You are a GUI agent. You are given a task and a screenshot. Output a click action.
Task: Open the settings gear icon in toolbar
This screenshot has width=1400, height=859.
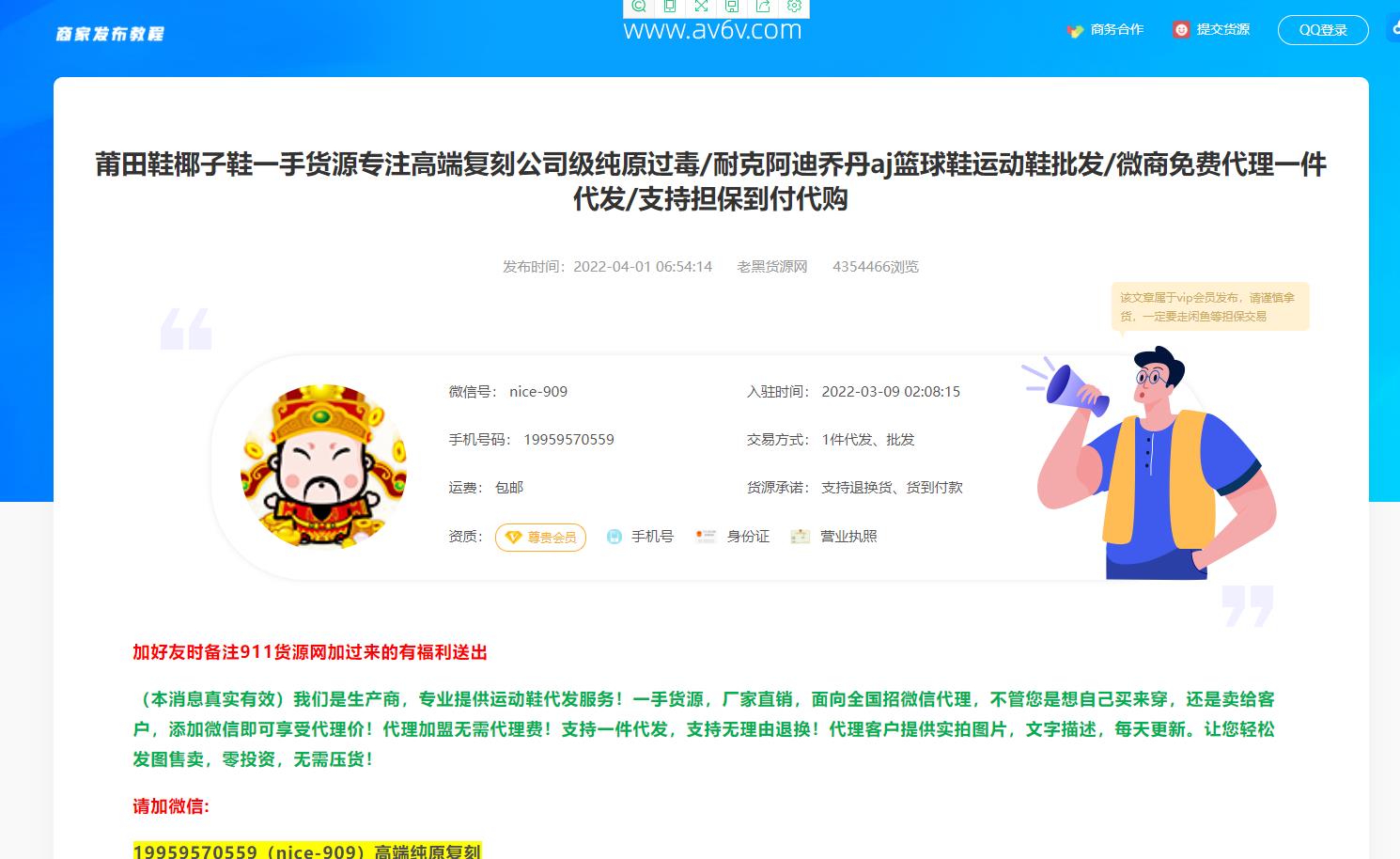[x=794, y=7]
